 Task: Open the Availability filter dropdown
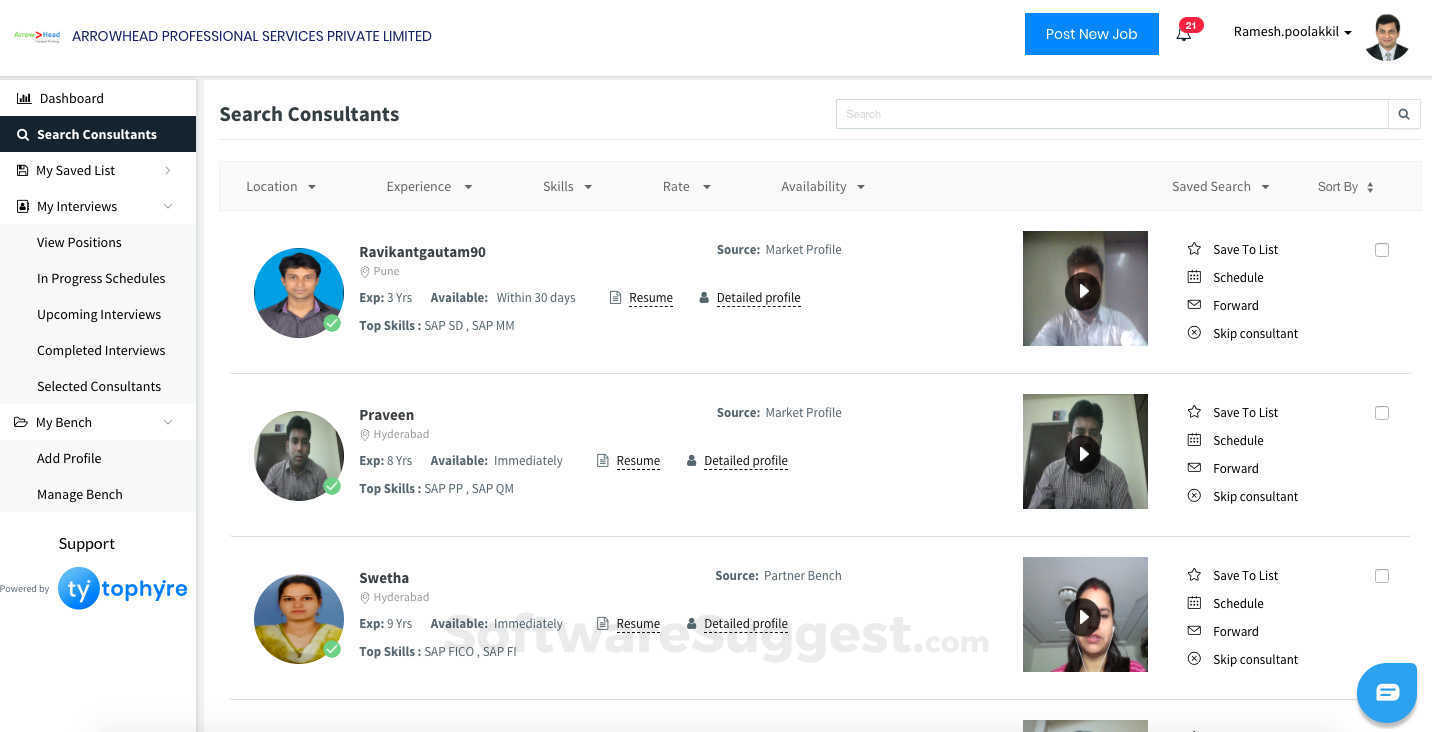point(823,187)
